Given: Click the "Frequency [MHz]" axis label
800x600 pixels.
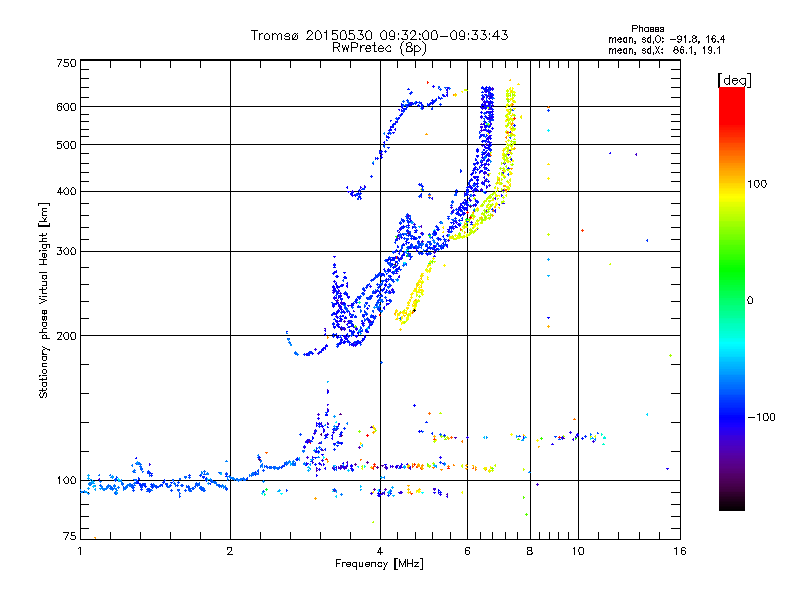Looking at the screenshot, I should coord(379,564).
